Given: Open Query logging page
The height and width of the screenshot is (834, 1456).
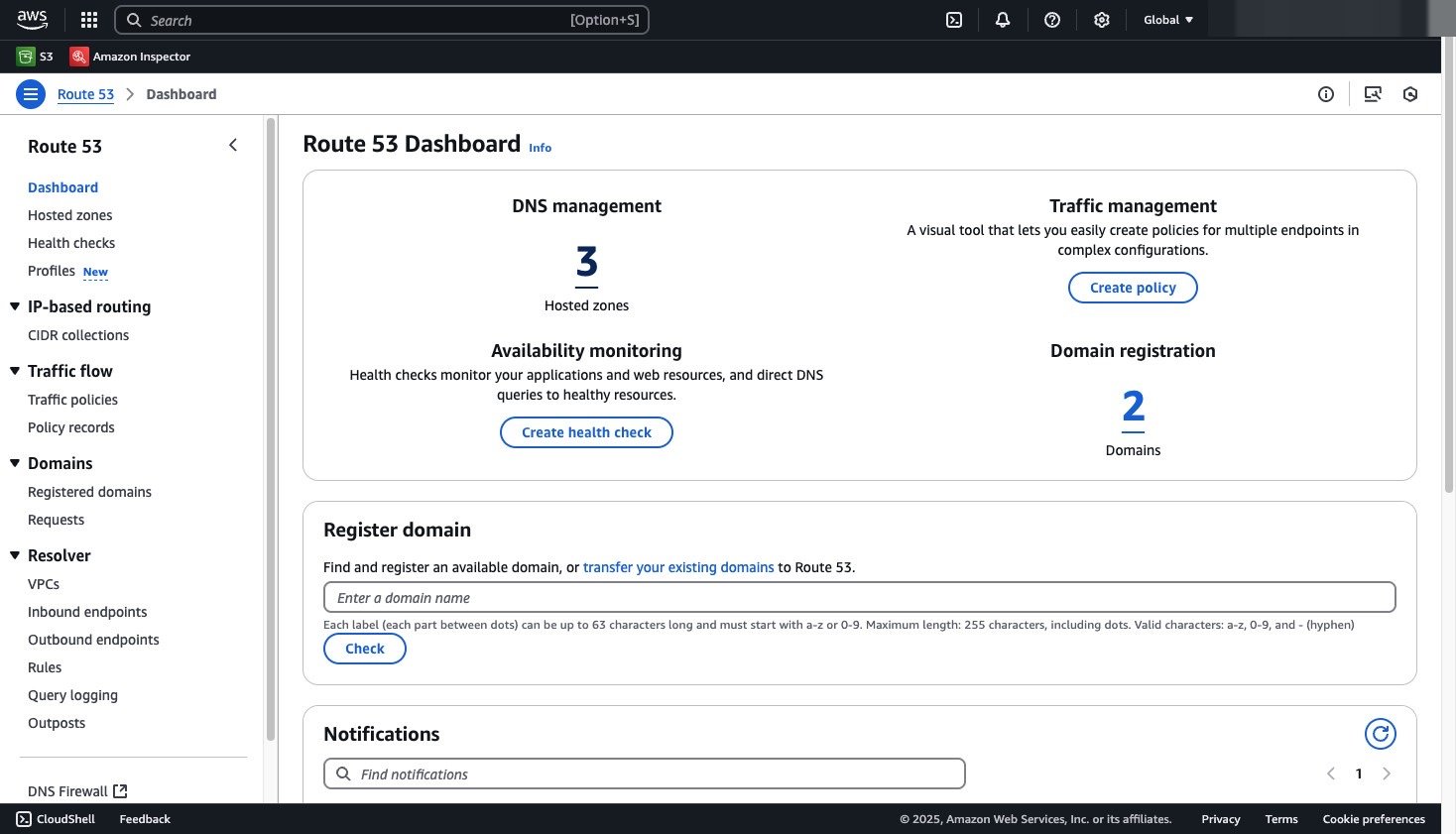Looking at the screenshot, I should [72, 695].
